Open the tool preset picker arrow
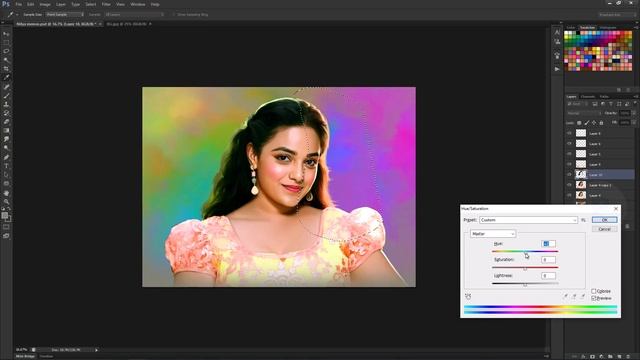 17,15
